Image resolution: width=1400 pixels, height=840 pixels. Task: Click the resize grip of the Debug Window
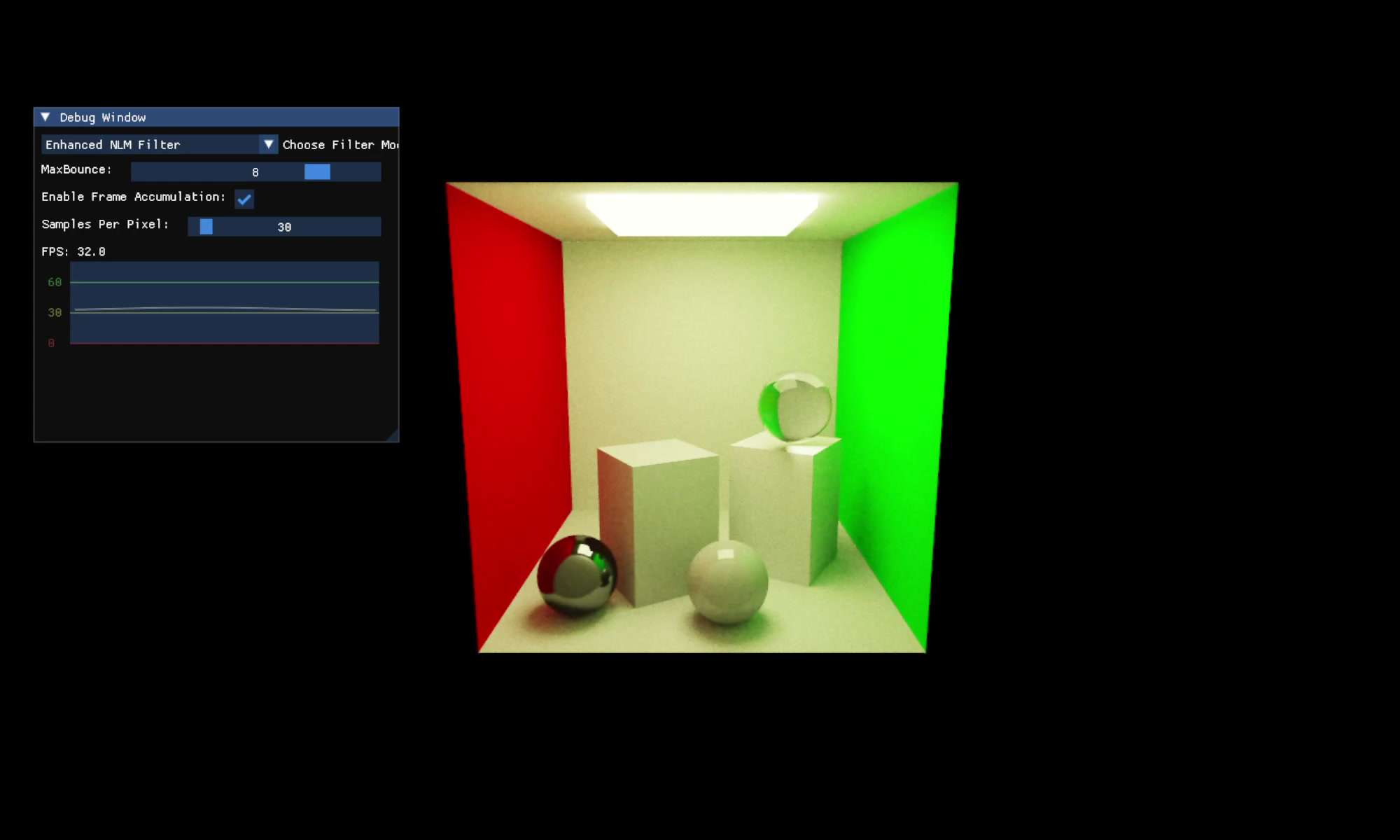393,435
